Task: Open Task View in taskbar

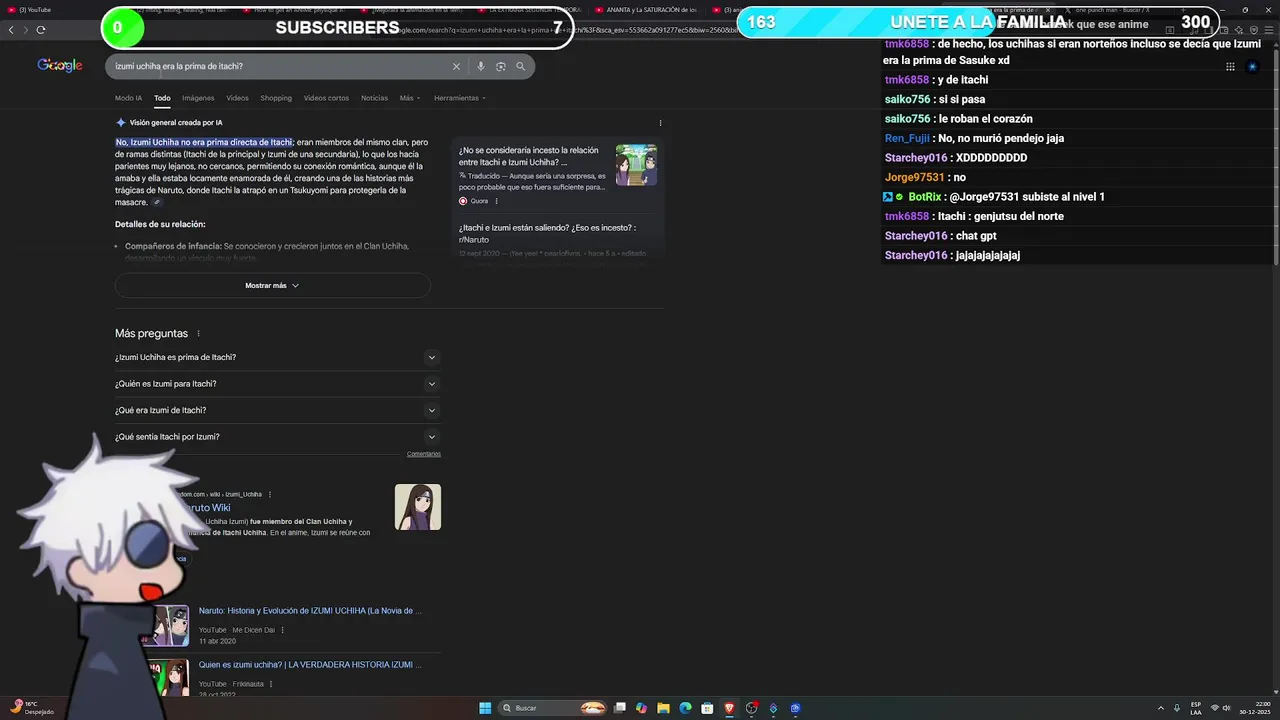Action: point(619,708)
